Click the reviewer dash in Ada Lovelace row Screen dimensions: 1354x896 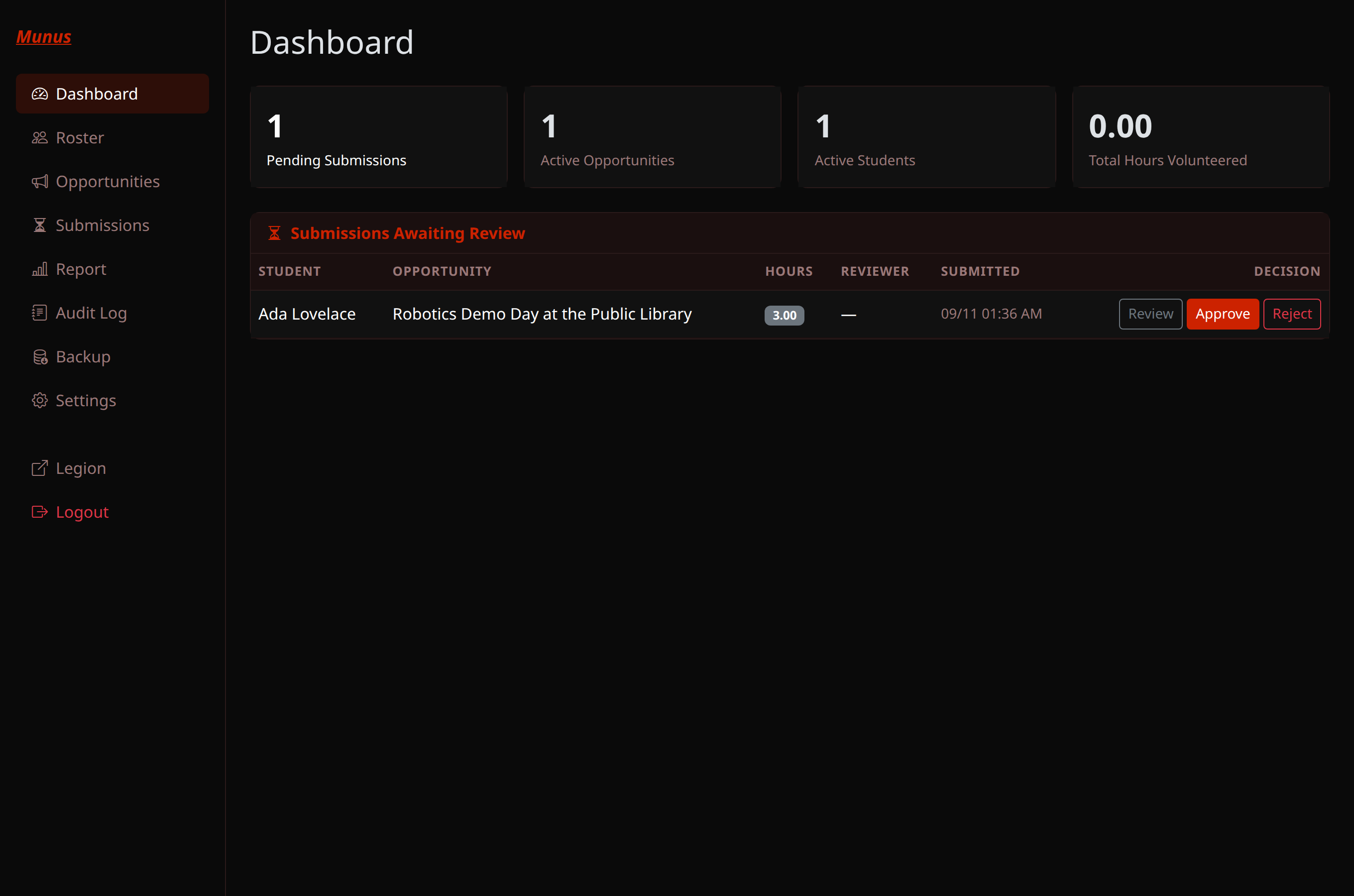pos(848,315)
